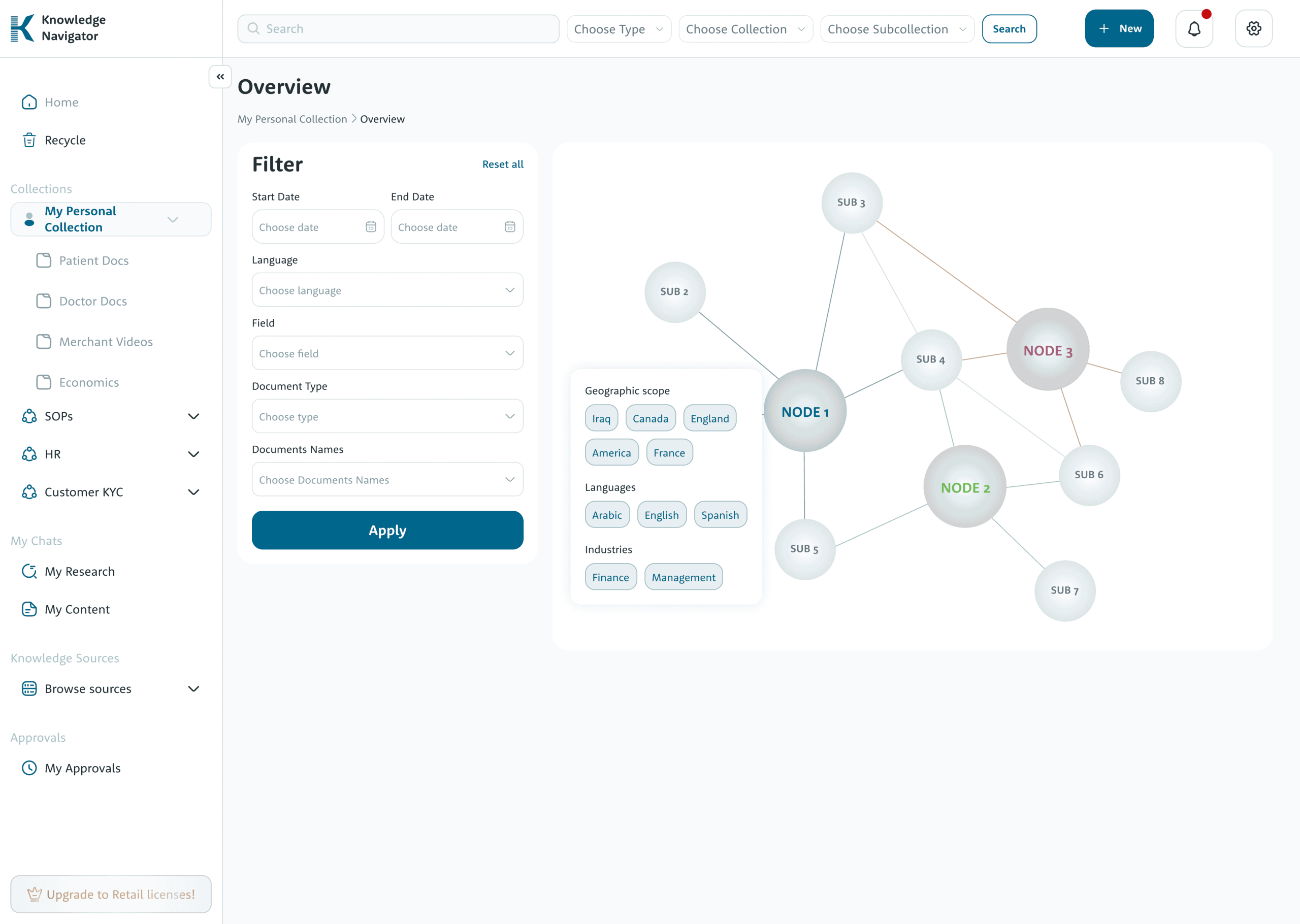Viewport: 1300px width, 924px height.
Task: Toggle the English language tag
Action: (x=661, y=515)
